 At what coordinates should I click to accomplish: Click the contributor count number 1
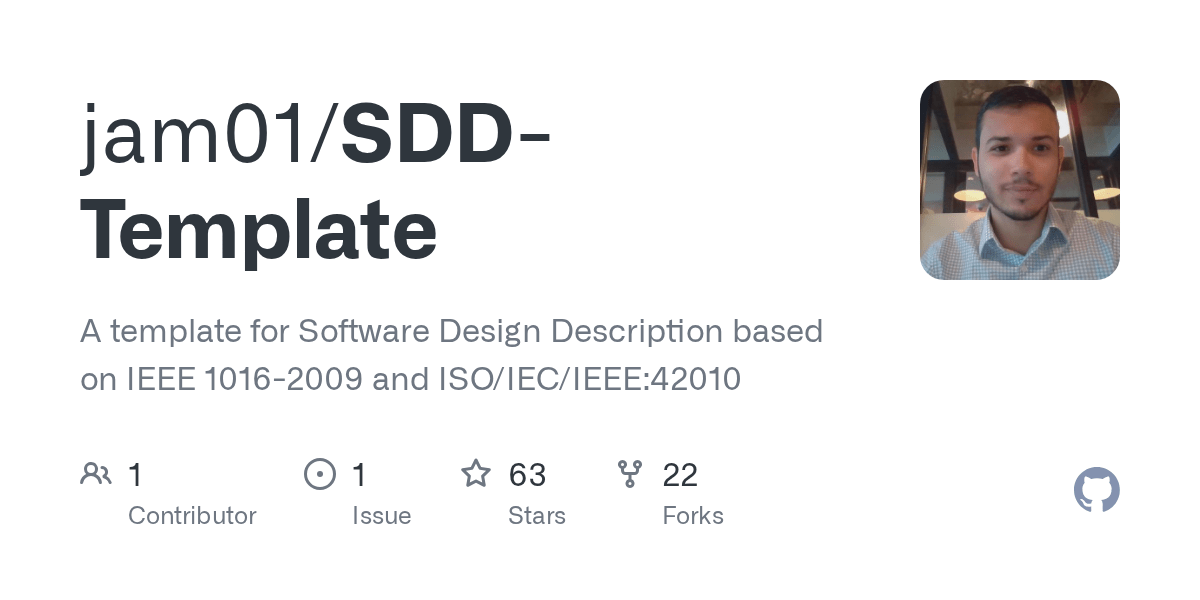tap(135, 474)
